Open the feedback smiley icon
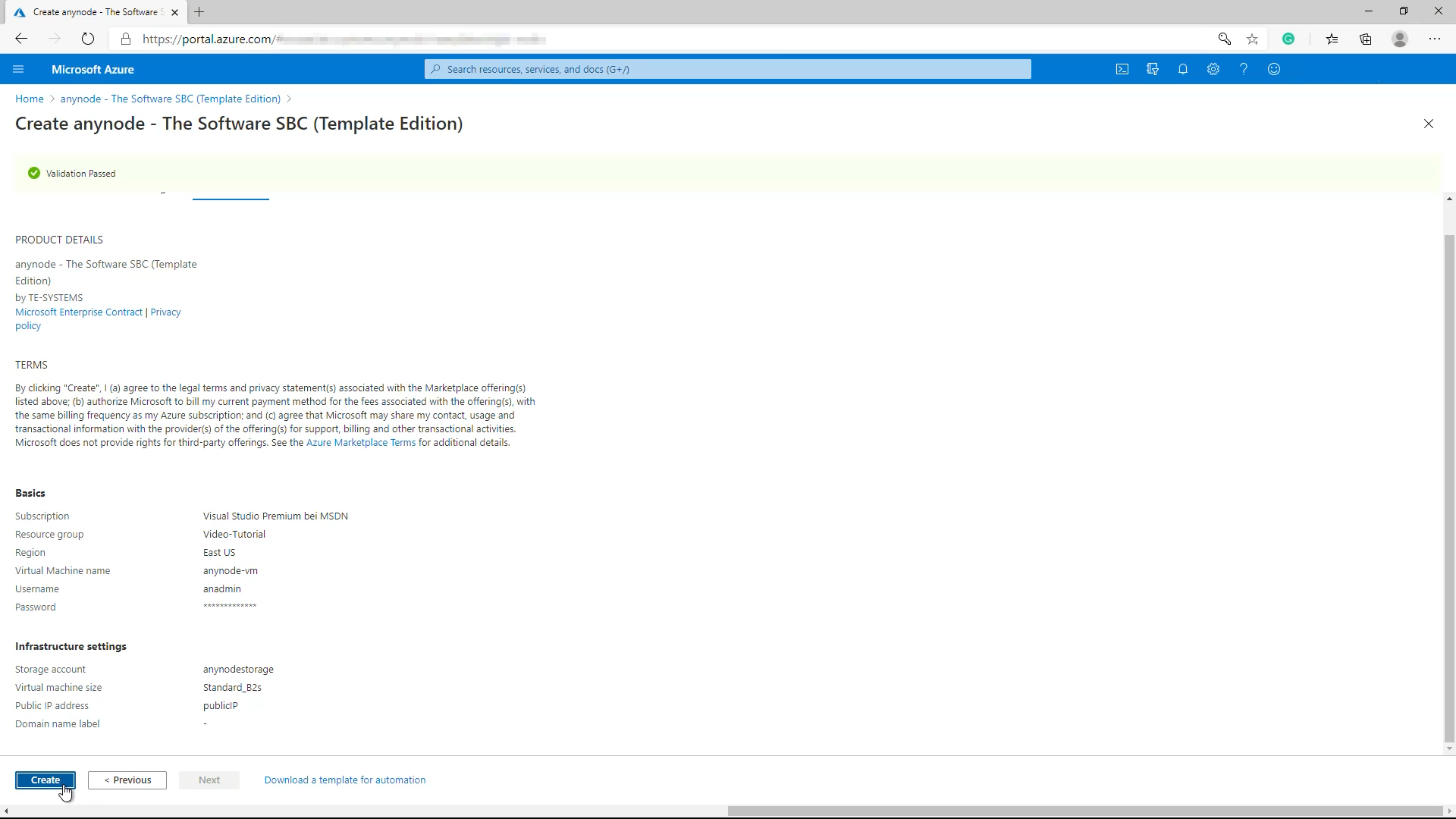This screenshot has height=819, width=1456. click(x=1274, y=69)
